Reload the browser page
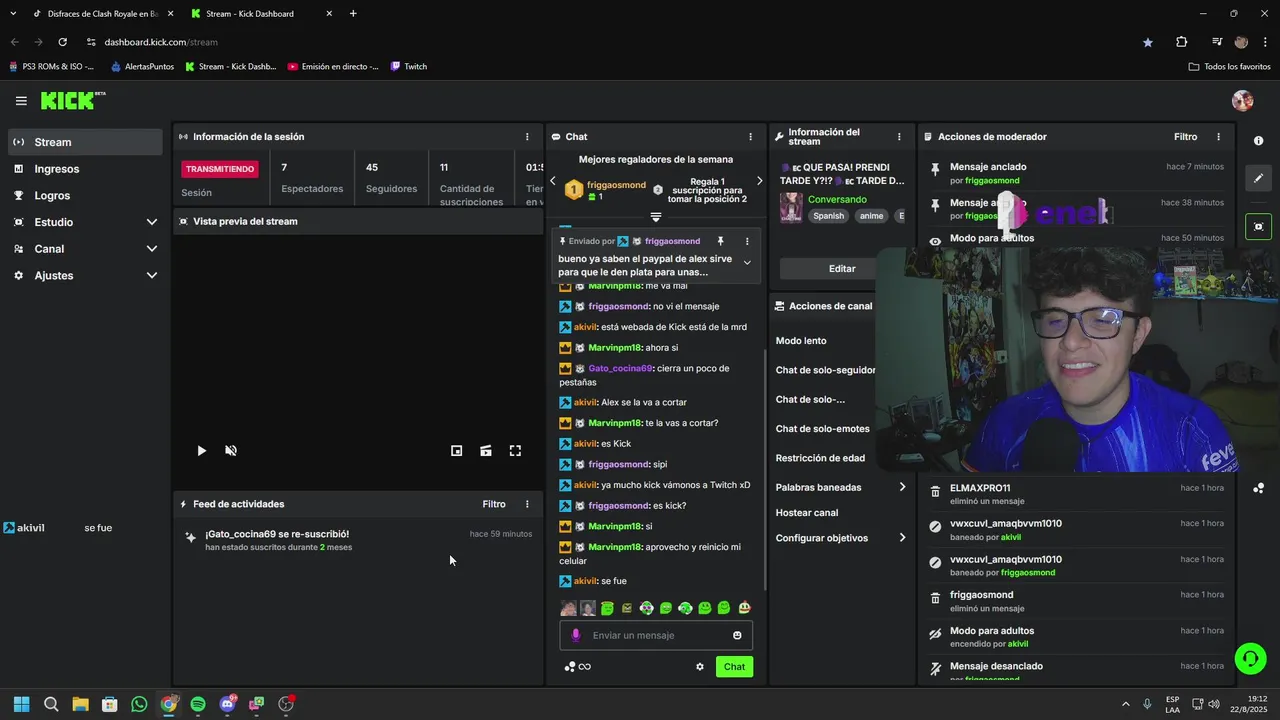This screenshot has width=1280, height=720. pyautogui.click(x=62, y=42)
